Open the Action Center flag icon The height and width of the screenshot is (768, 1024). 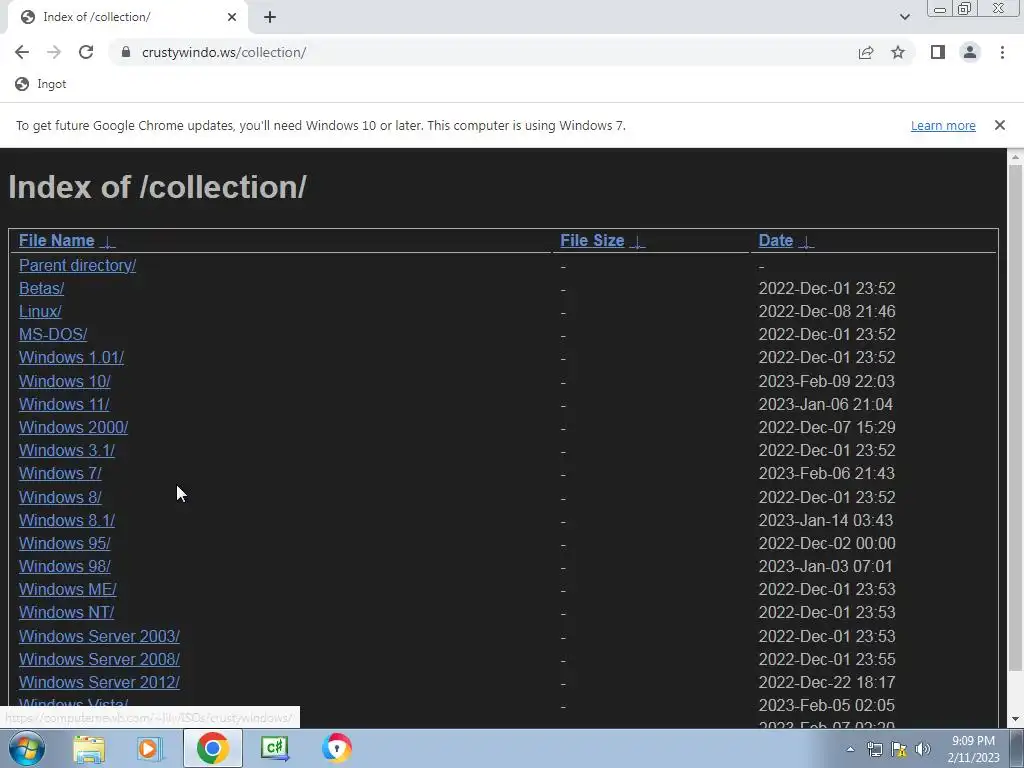(899, 750)
